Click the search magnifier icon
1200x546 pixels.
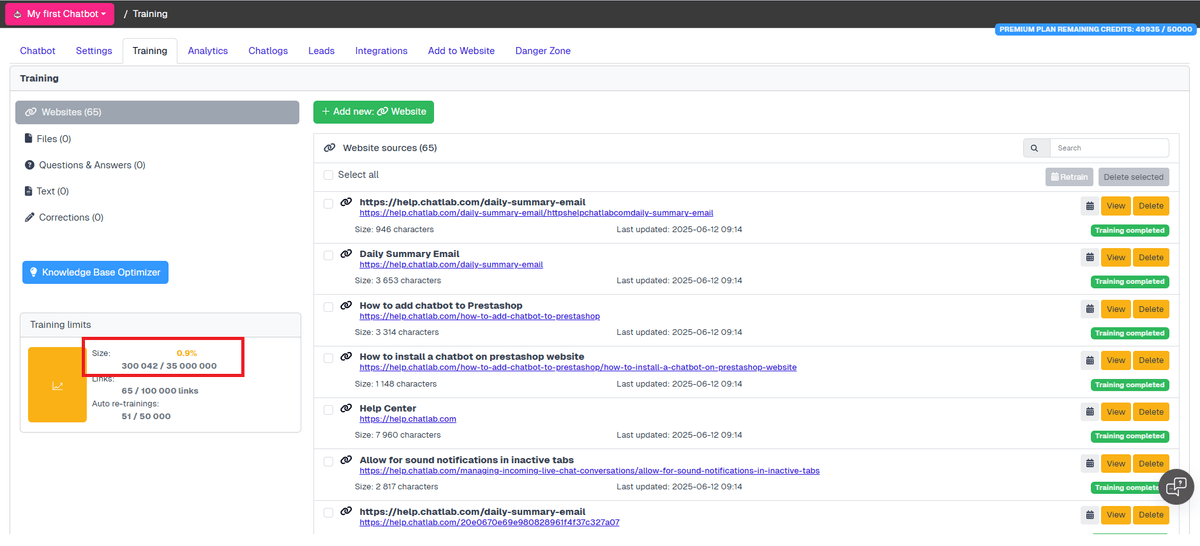click(x=1035, y=148)
